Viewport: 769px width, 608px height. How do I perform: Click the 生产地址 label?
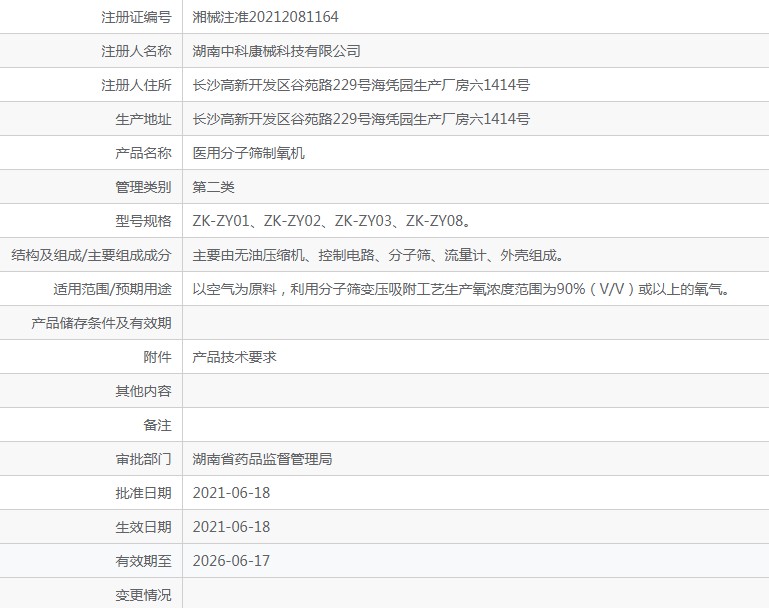143,119
